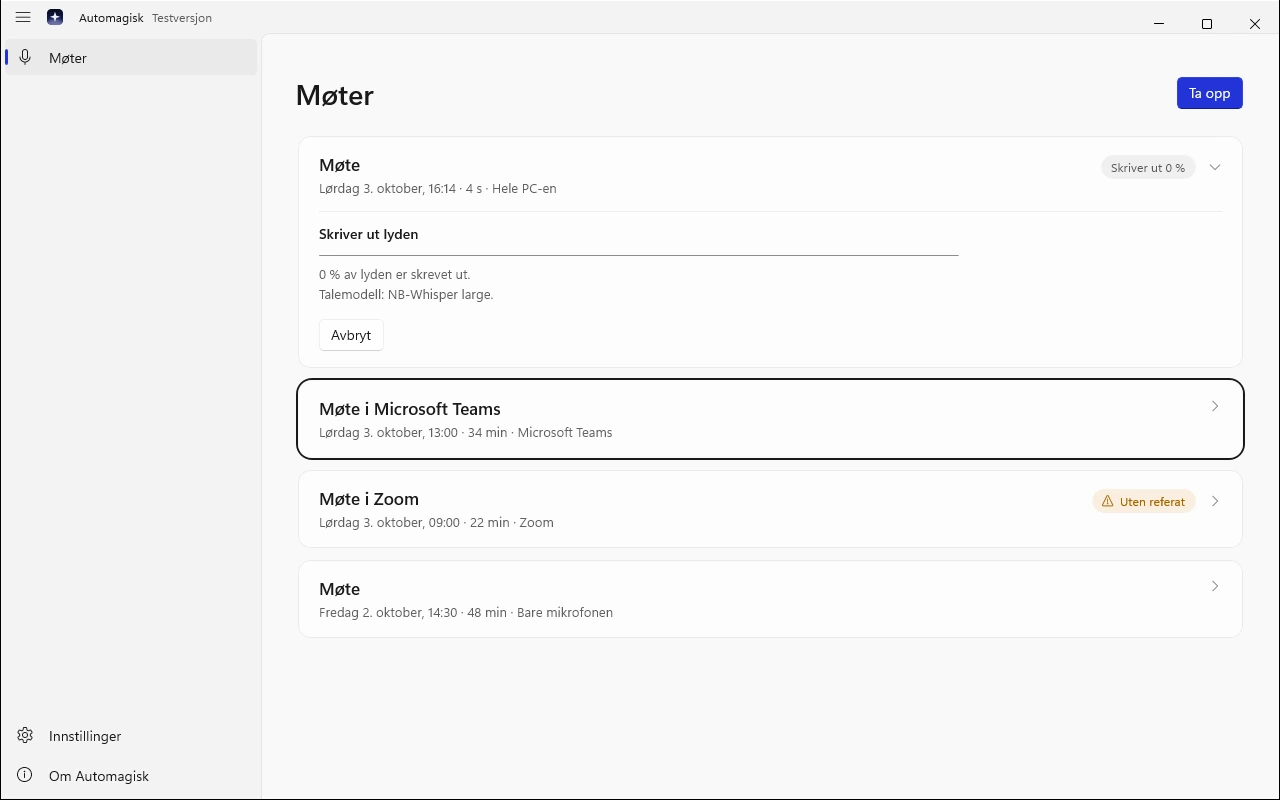Open the Møte i Microsoft Teams title
Screen dimensions: 1280x800
(410, 409)
